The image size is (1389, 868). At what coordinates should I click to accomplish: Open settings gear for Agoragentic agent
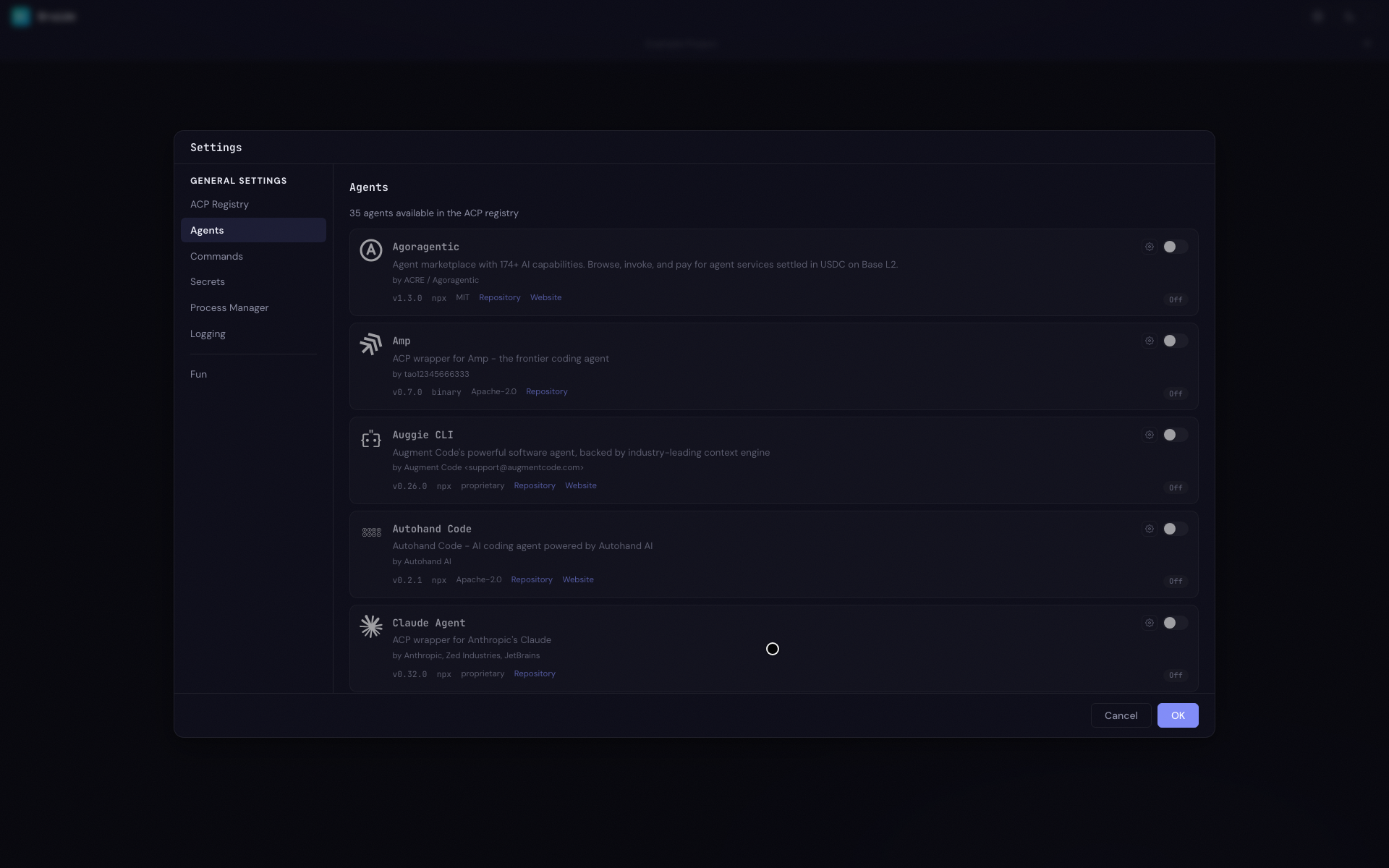point(1149,247)
